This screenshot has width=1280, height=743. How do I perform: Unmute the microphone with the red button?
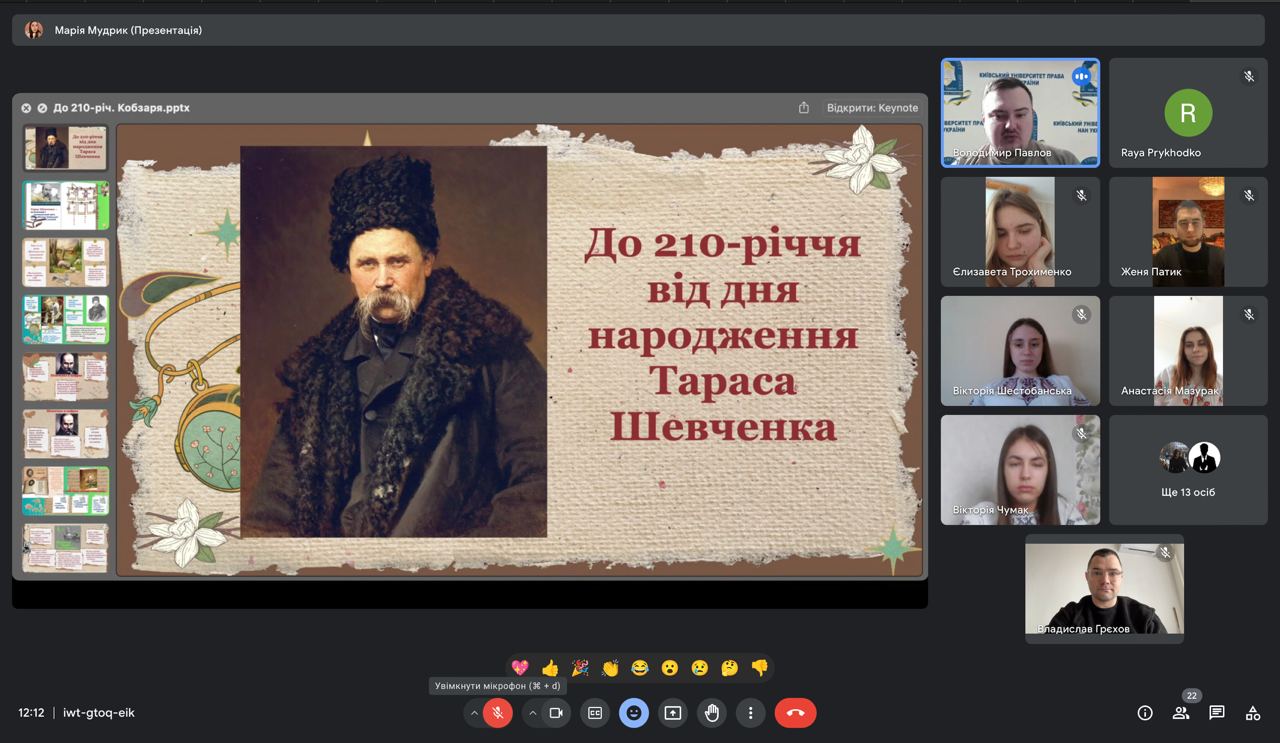pos(498,713)
